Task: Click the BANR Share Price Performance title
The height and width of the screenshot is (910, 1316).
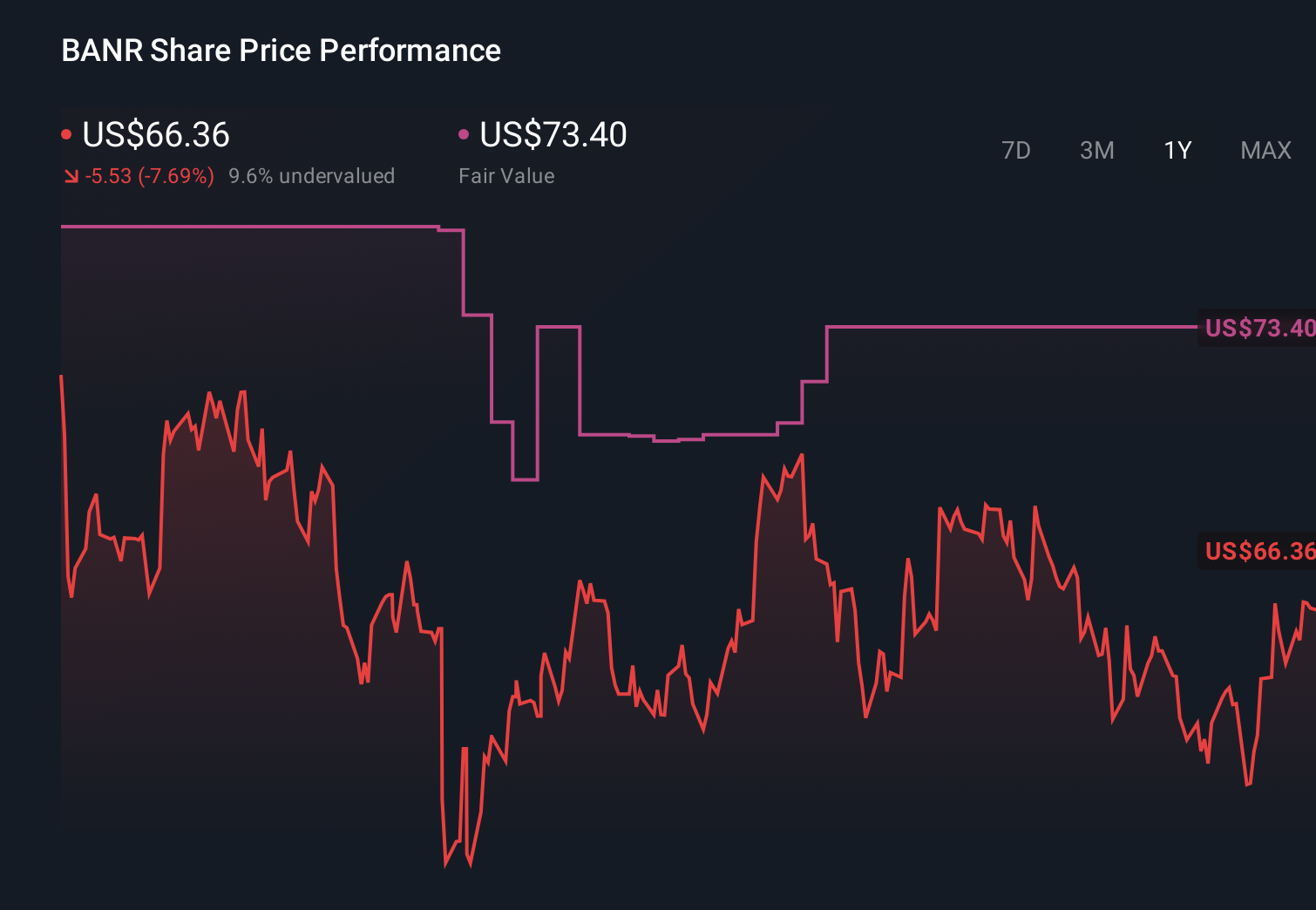Action: pyautogui.click(x=281, y=50)
